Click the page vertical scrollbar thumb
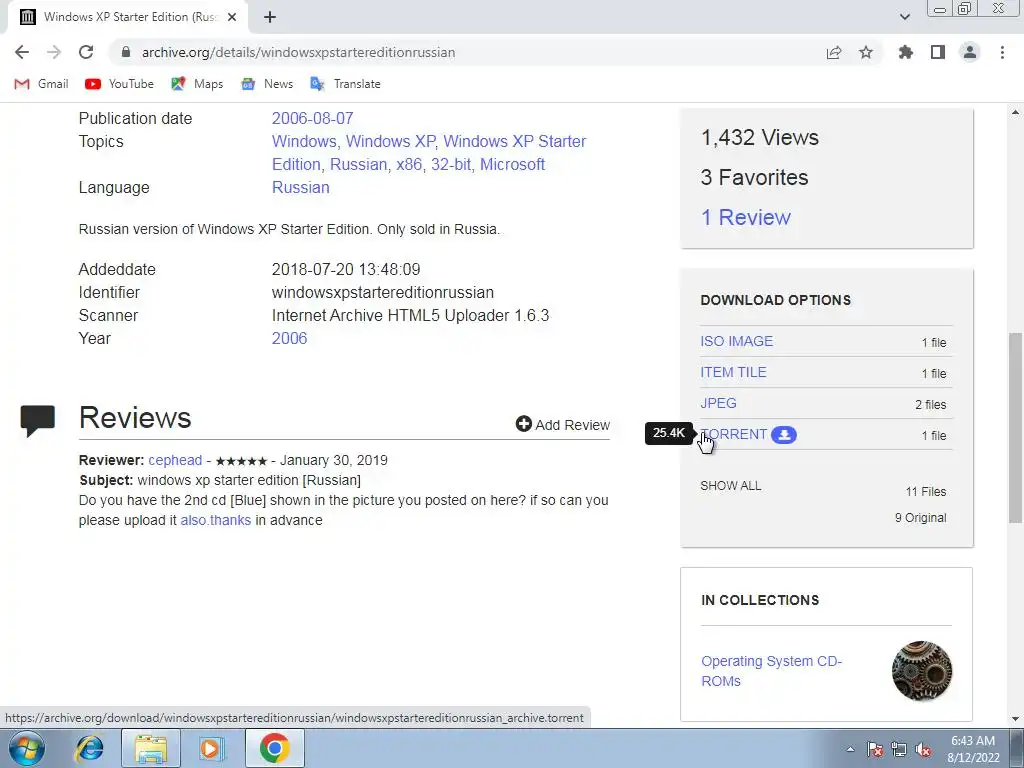Image resolution: width=1024 pixels, height=768 pixels. tap(1015, 427)
